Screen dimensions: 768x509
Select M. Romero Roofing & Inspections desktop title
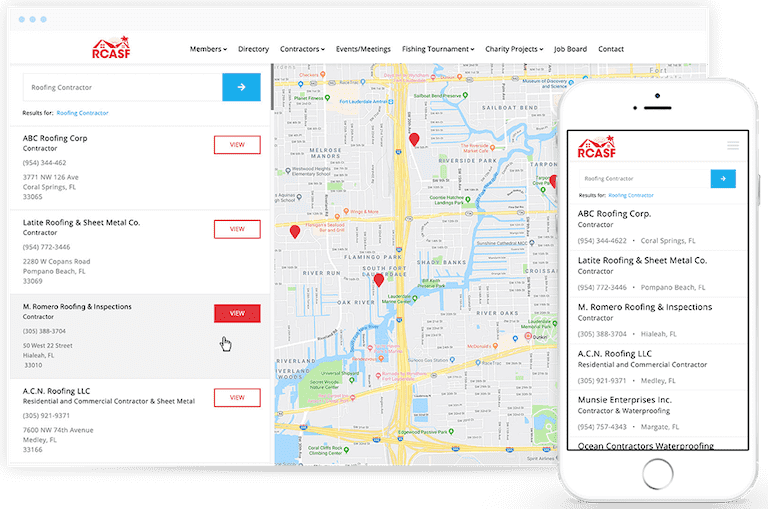coord(77,307)
